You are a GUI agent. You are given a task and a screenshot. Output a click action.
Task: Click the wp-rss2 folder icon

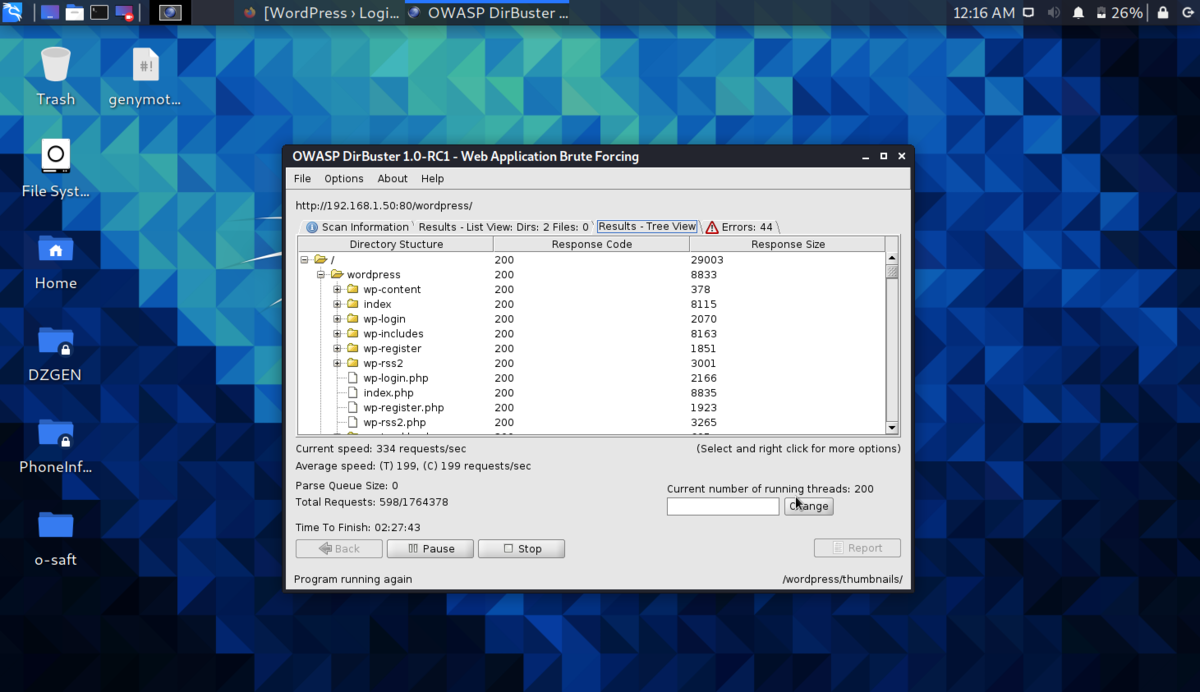coord(352,363)
